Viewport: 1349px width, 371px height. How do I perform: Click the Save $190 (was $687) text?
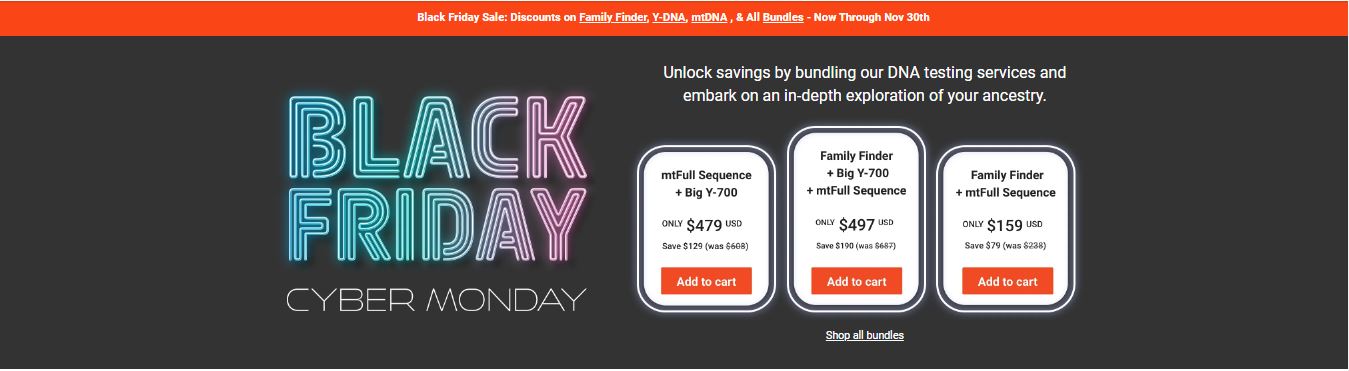856,245
